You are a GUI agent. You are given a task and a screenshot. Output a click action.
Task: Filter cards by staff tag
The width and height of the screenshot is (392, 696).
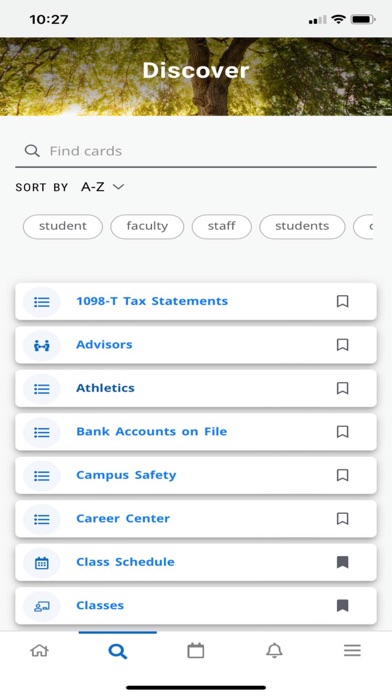pyautogui.click(x=222, y=226)
